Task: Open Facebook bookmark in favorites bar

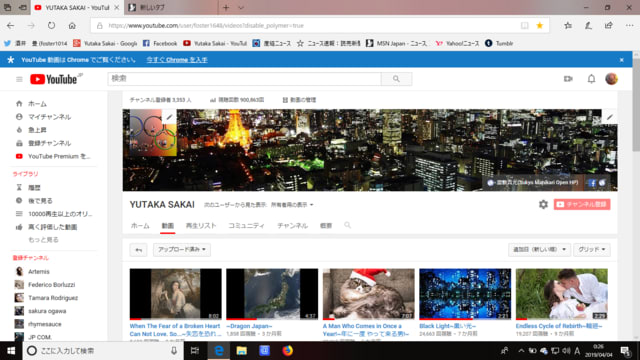Action: [160, 43]
